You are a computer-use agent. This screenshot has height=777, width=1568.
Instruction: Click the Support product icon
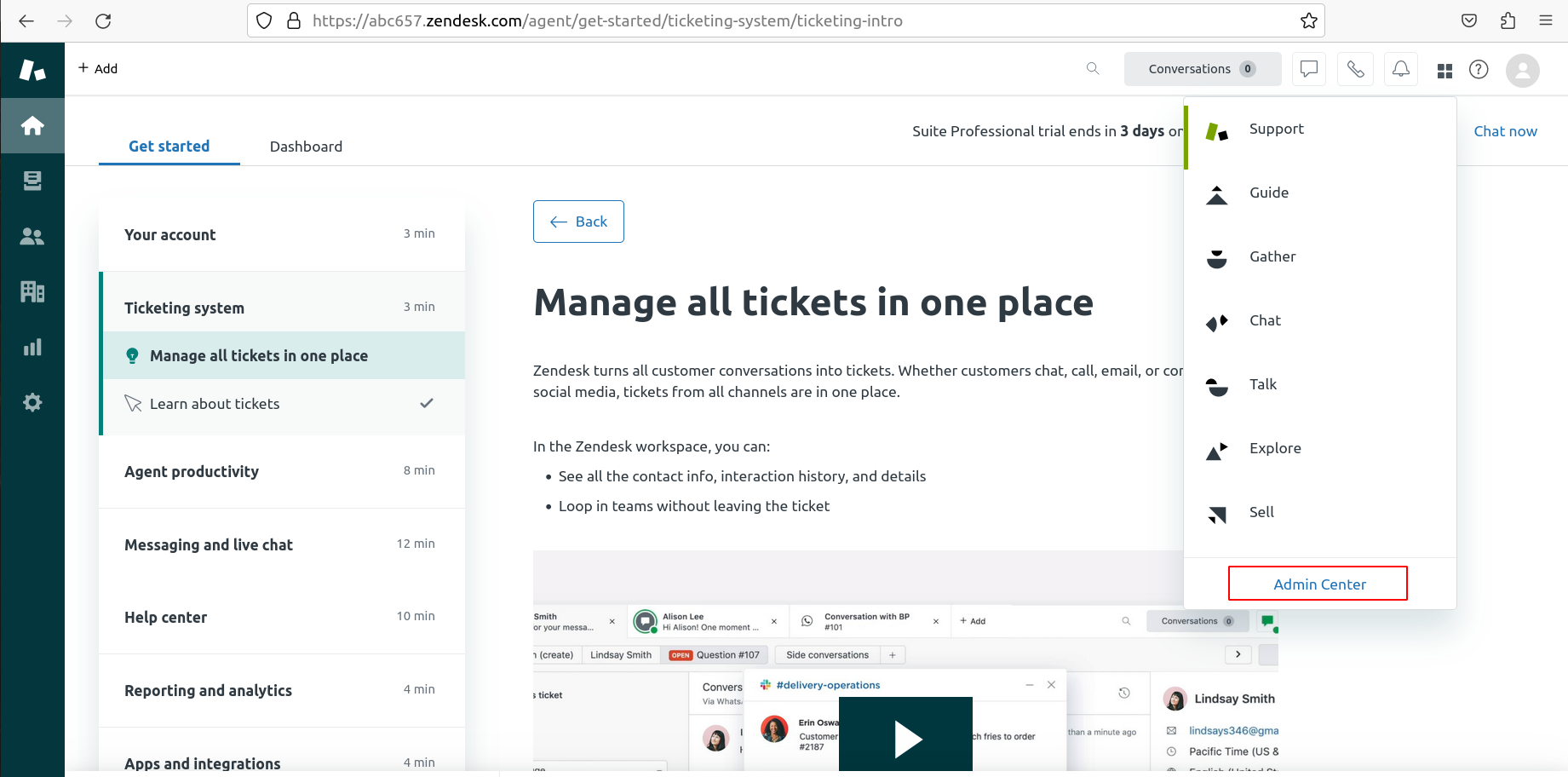[1217, 131]
